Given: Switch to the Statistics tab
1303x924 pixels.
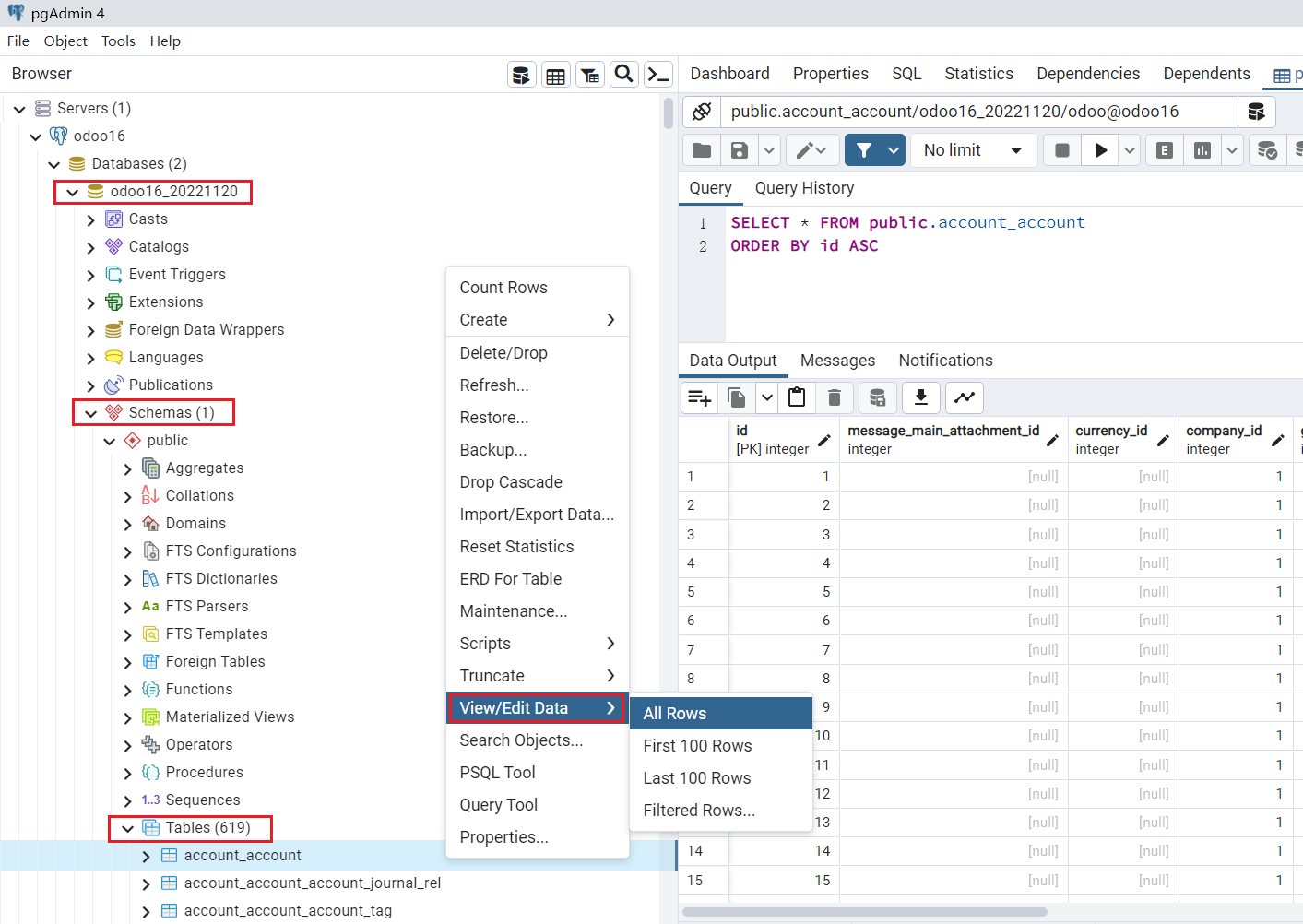Looking at the screenshot, I should [x=978, y=74].
